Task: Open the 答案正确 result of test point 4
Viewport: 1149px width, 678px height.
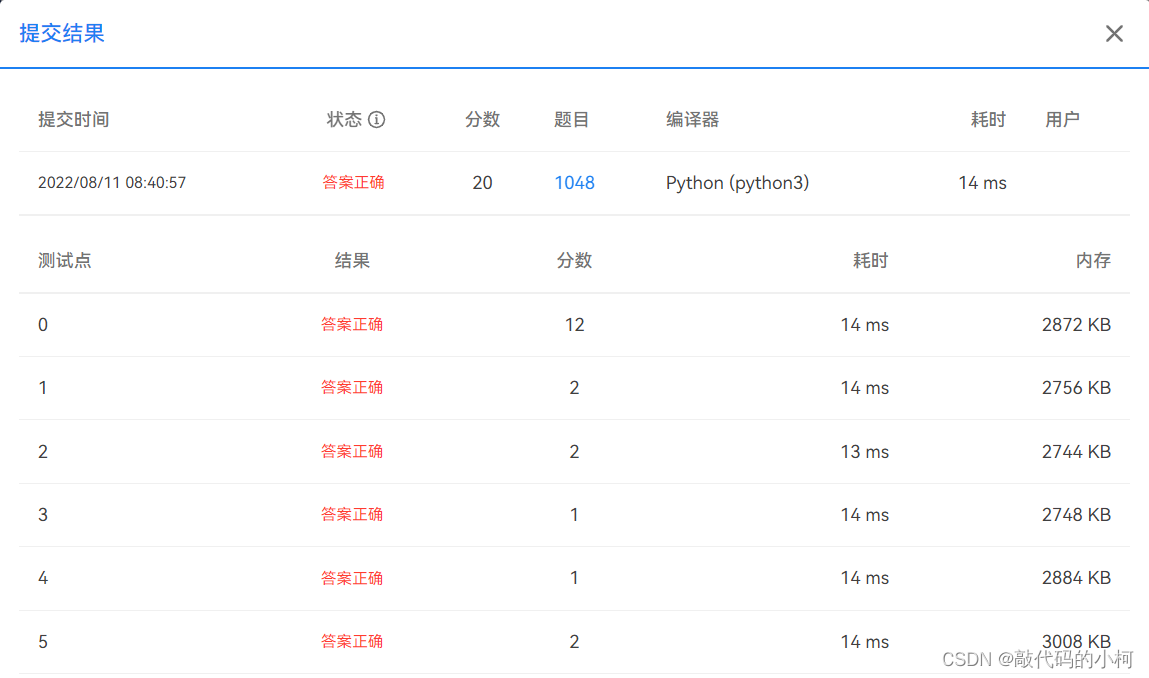Action: 353,578
